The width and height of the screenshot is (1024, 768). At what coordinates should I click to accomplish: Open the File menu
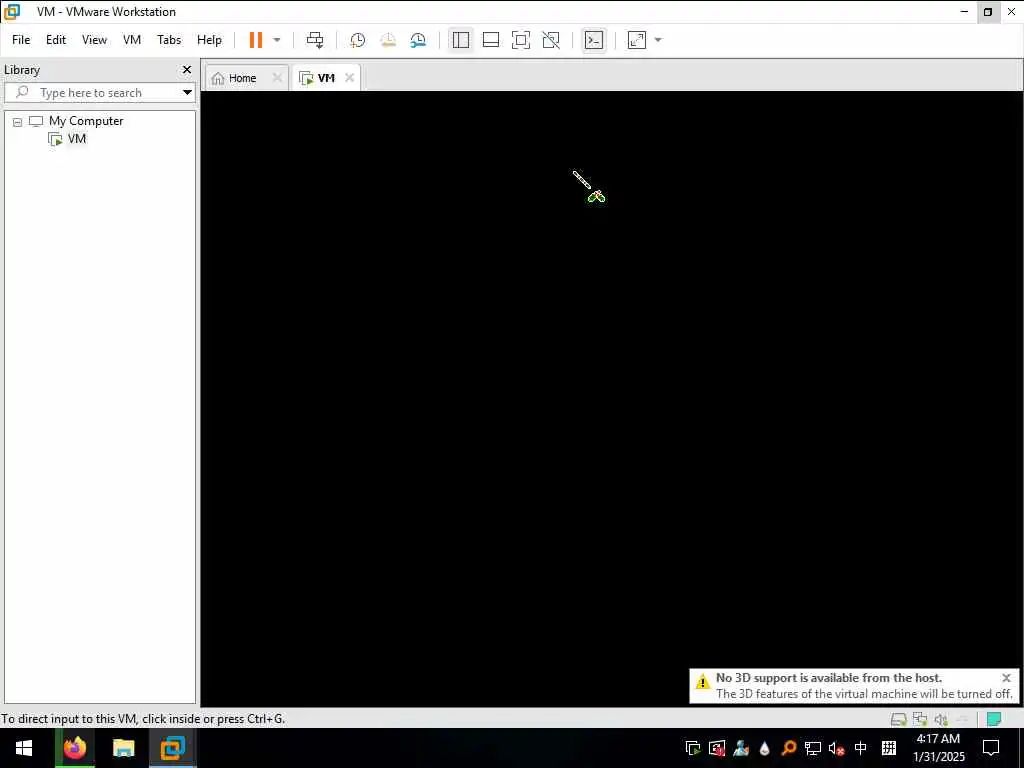21,40
